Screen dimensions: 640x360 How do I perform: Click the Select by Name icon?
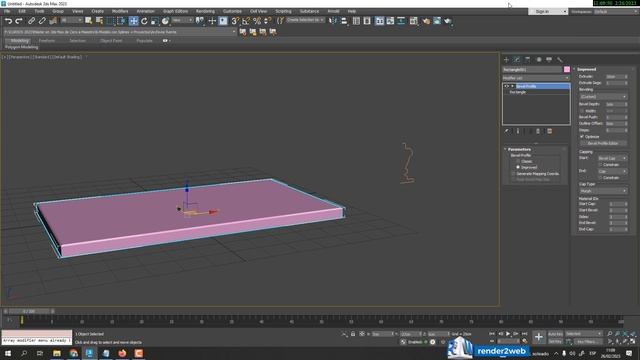tap(99, 21)
